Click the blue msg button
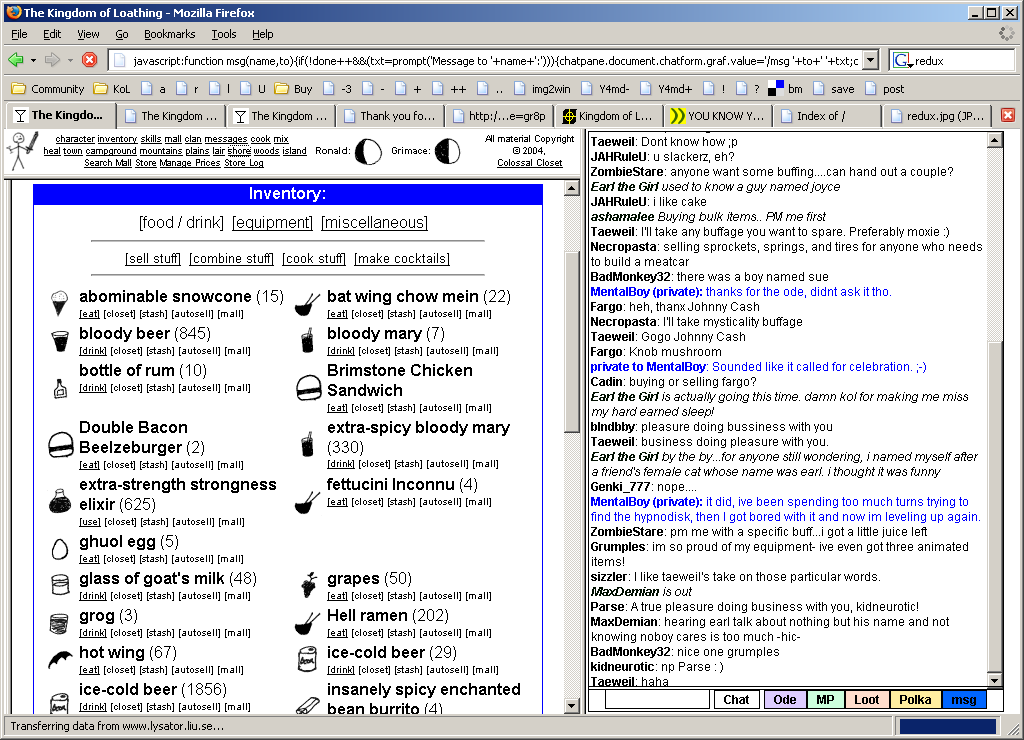Image resolution: width=1024 pixels, height=740 pixels. point(964,700)
